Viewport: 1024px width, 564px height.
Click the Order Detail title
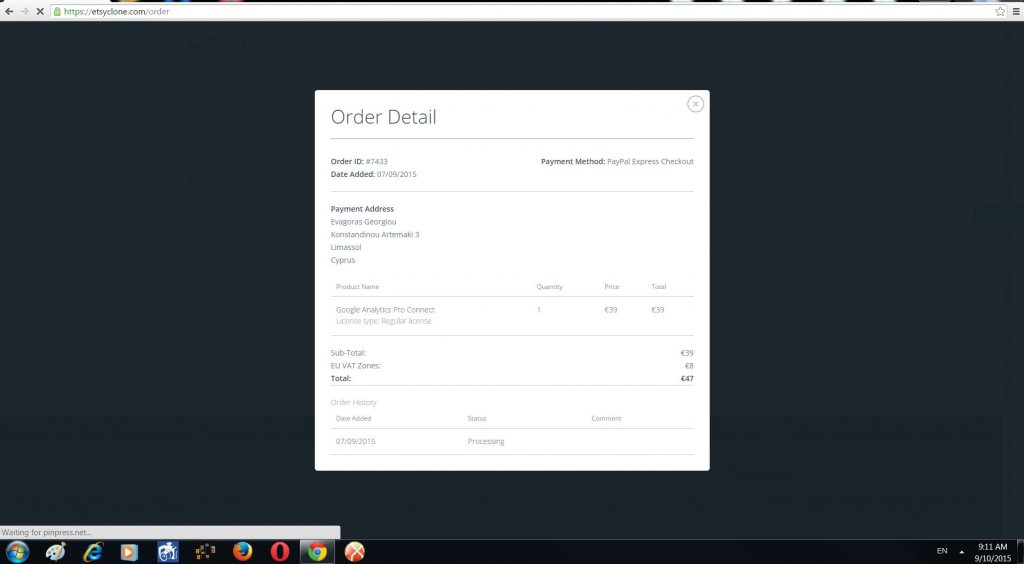383,117
